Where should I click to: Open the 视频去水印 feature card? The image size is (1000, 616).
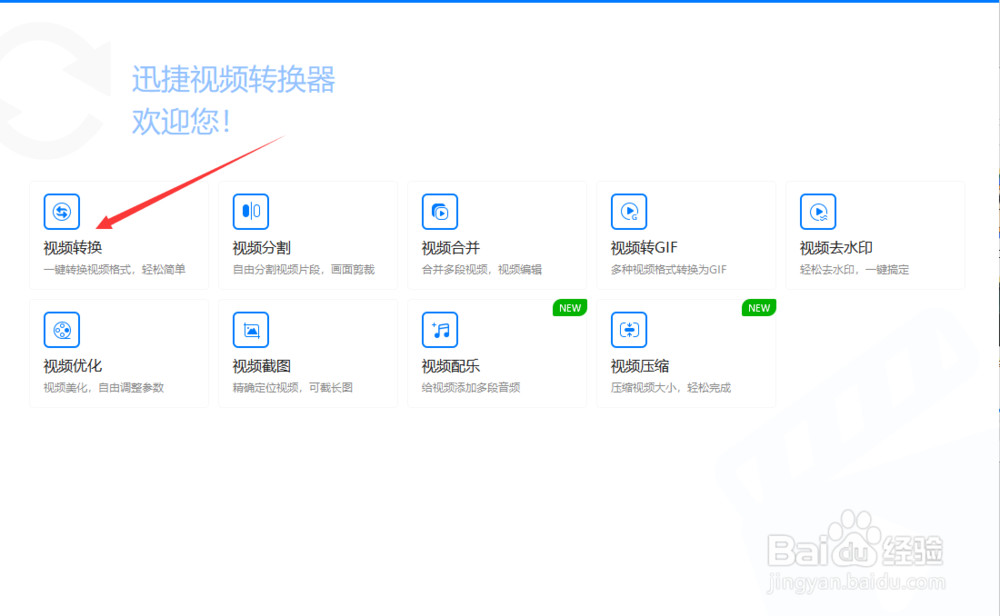pyautogui.click(x=875, y=235)
